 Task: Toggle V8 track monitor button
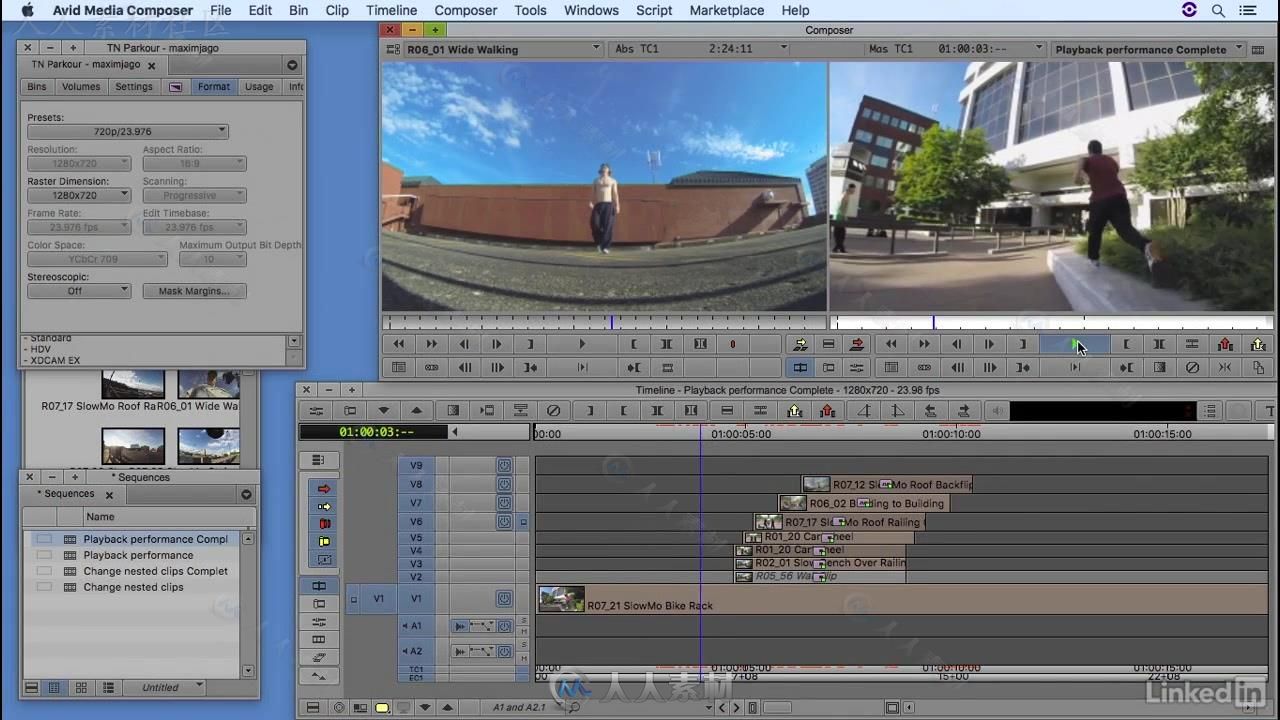(504, 484)
